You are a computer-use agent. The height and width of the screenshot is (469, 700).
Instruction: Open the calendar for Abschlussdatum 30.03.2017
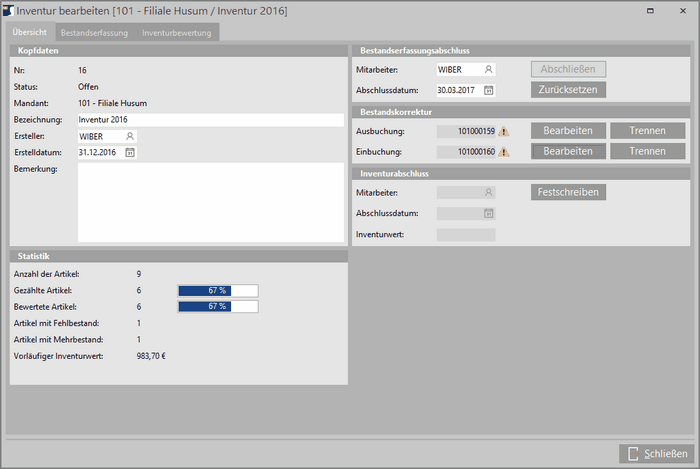click(x=488, y=90)
